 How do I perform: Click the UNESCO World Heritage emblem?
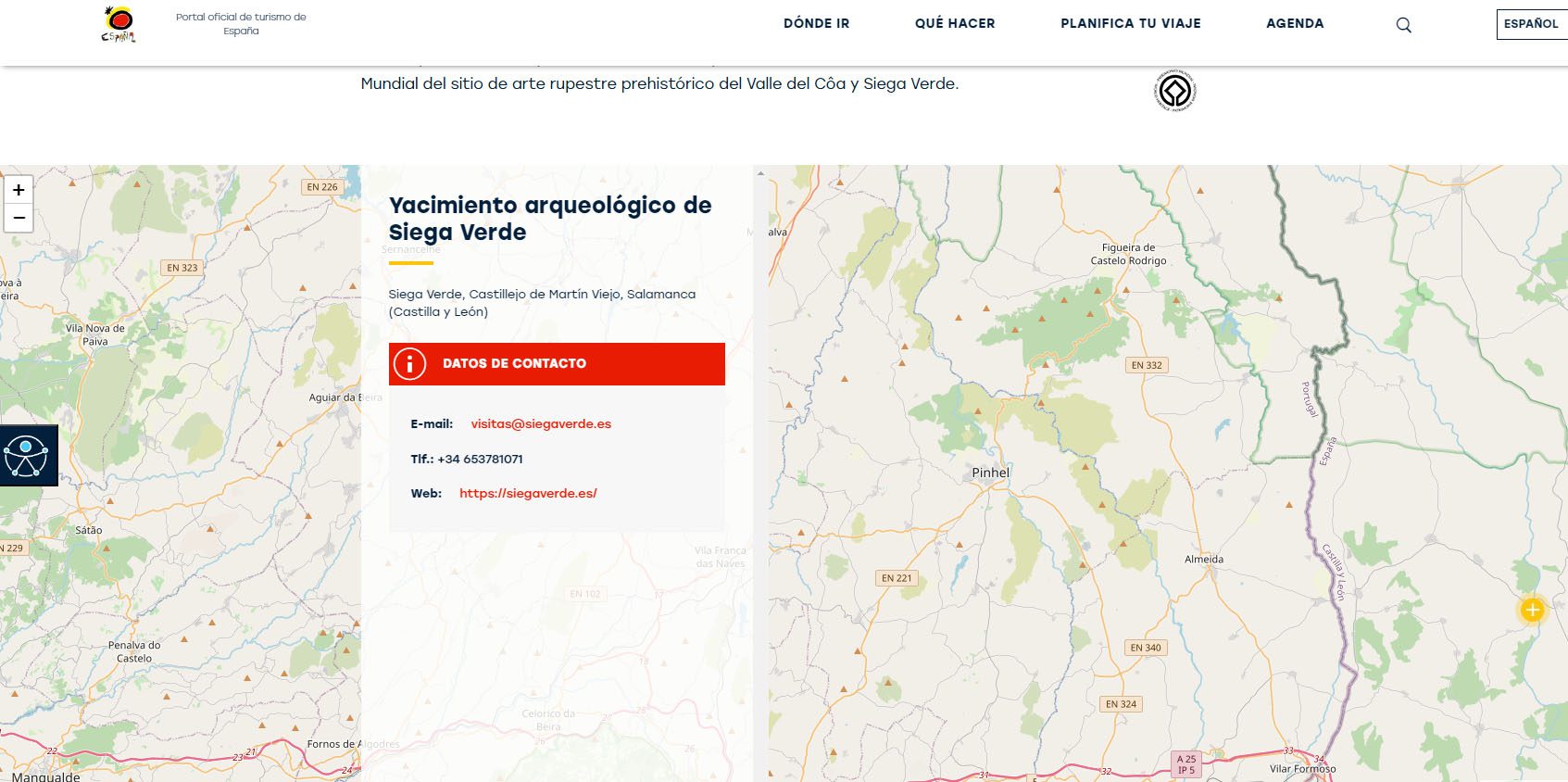(x=1175, y=91)
